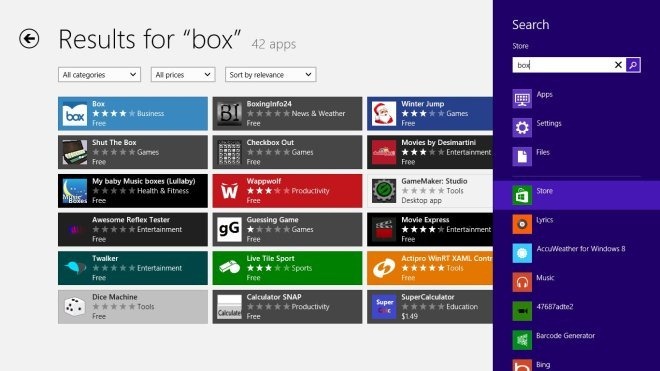
Task: Open the Winter Jump Santa icon
Action: pyautogui.click(x=384, y=114)
